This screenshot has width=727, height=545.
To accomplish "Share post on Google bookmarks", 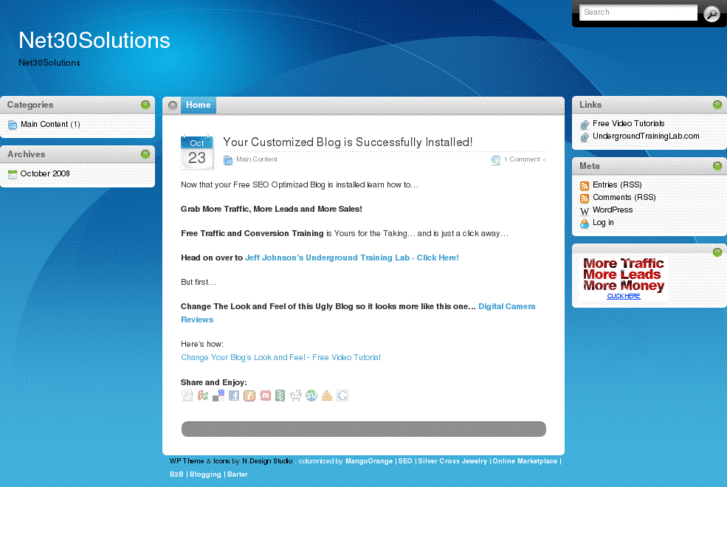I will pos(342,396).
